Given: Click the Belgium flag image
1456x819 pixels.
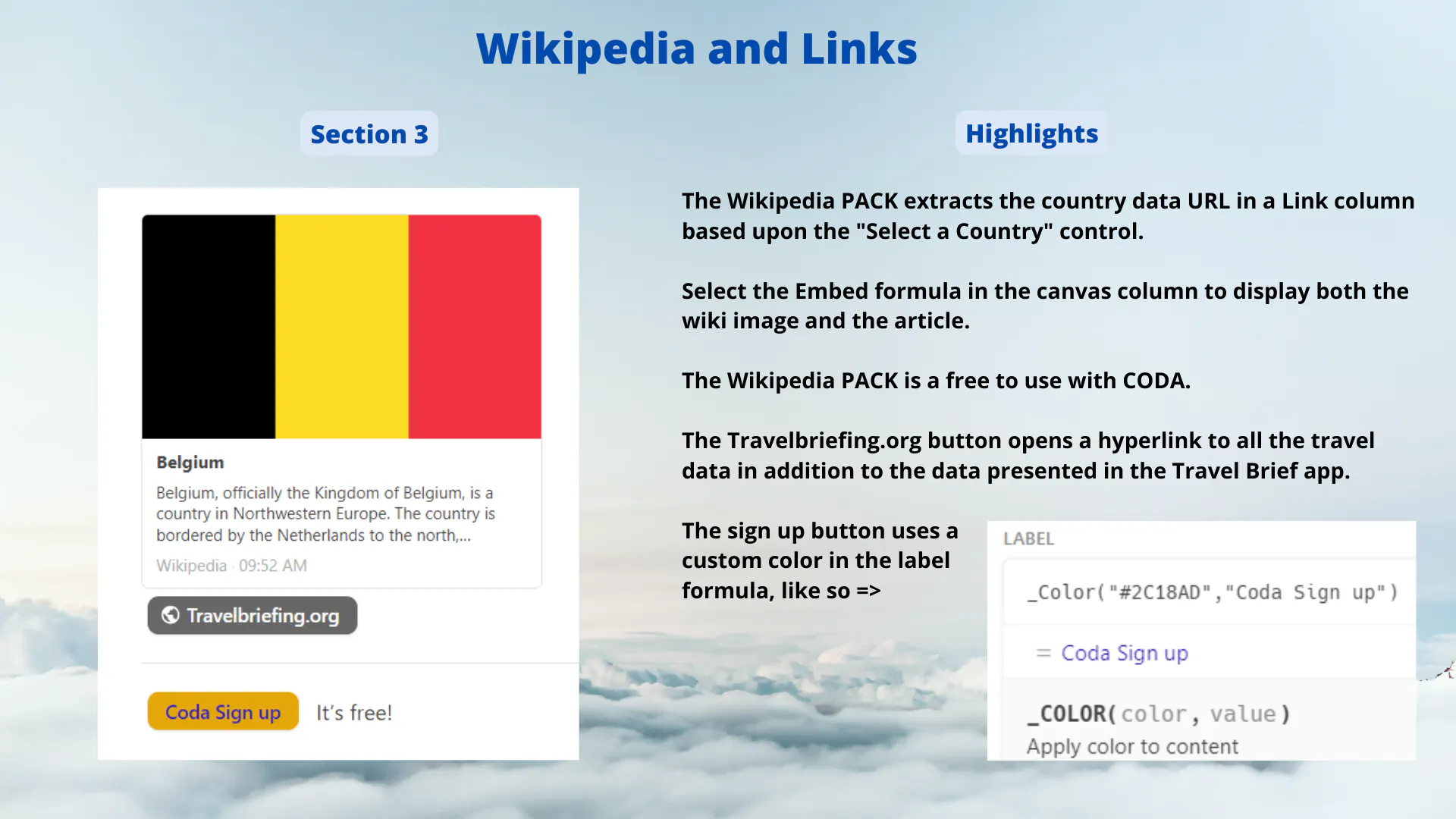Looking at the screenshot, I should tap(341, 326).
